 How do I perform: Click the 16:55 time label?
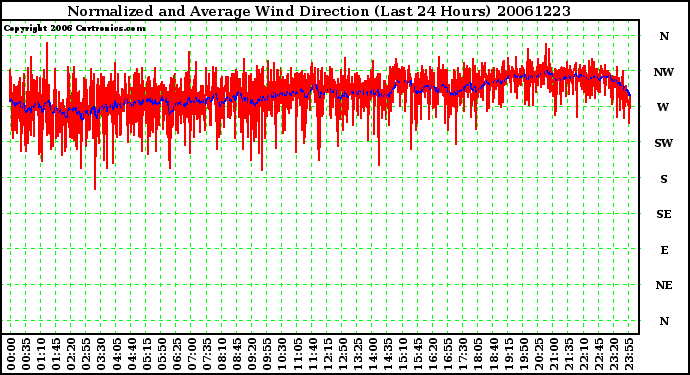tap(448, 354)
